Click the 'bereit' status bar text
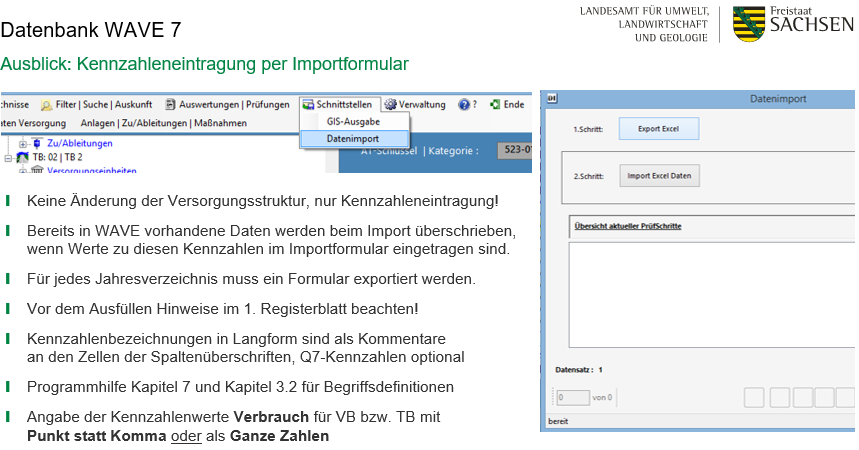Viewport: 859px width, 450px height. 558,421
